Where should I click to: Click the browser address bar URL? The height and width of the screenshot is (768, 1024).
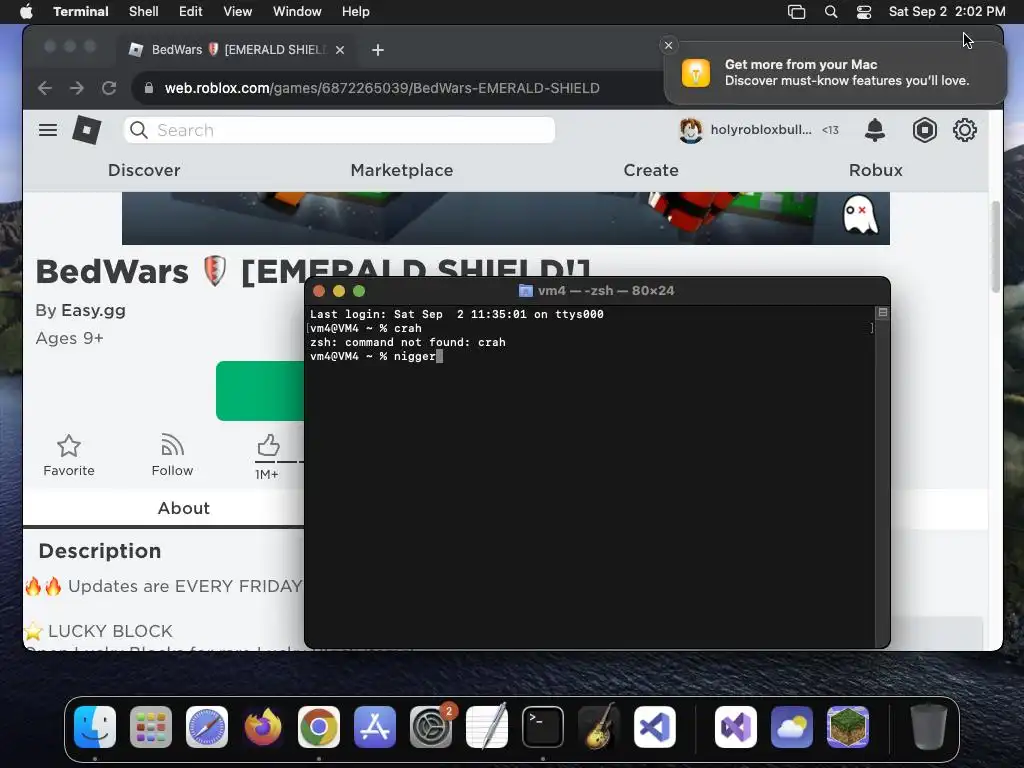382,88
